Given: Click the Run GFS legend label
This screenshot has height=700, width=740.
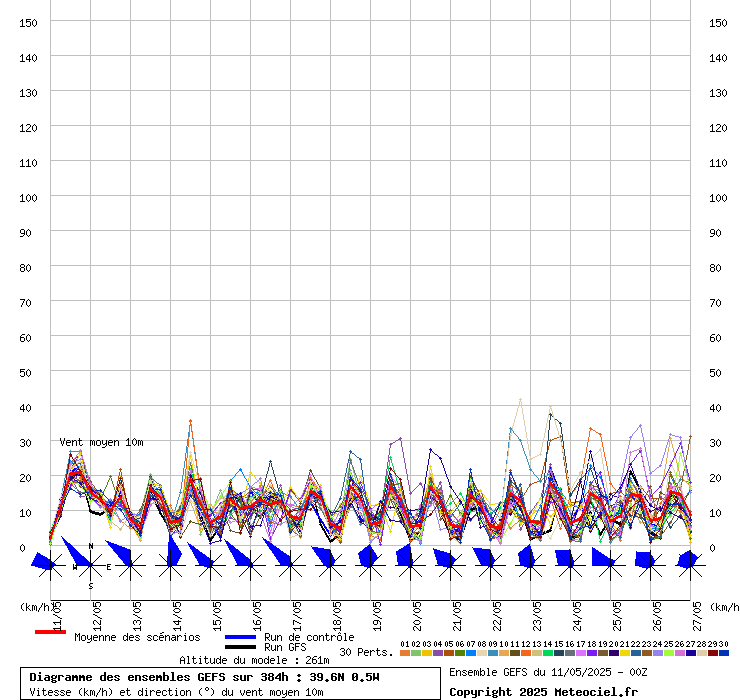Looking at the screenshot, I should click(x=285, y=647).
